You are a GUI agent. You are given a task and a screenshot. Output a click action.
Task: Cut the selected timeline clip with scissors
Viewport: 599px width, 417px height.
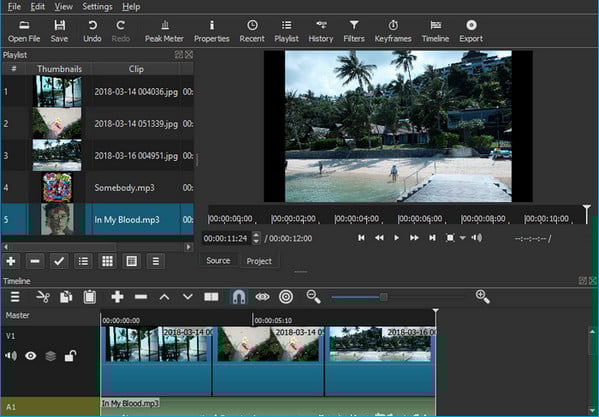click(43, 297)
